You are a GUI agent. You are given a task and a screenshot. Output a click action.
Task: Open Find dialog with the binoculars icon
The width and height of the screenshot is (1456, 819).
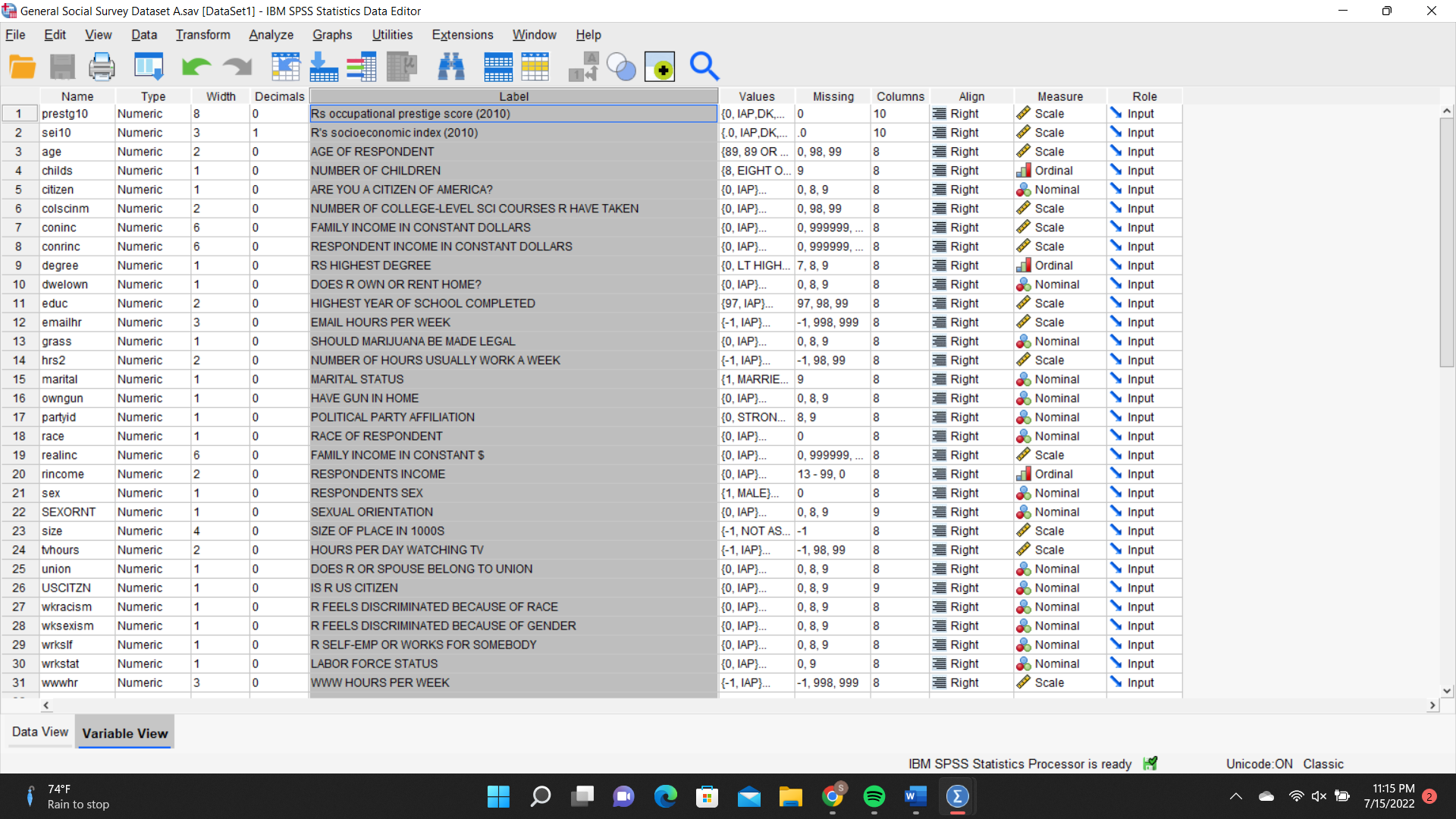[451, 67]
